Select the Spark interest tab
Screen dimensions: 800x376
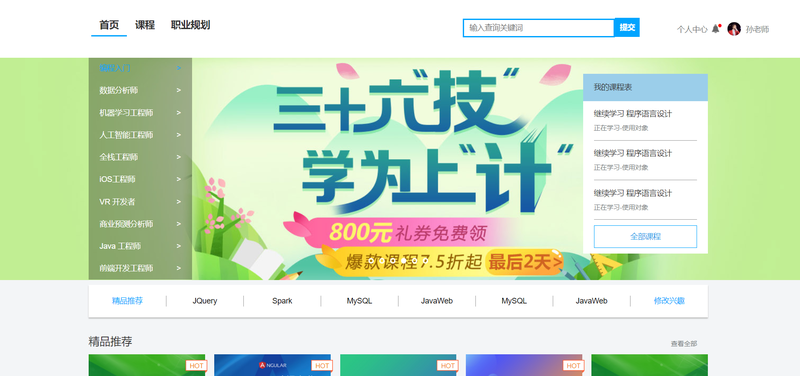282,301
